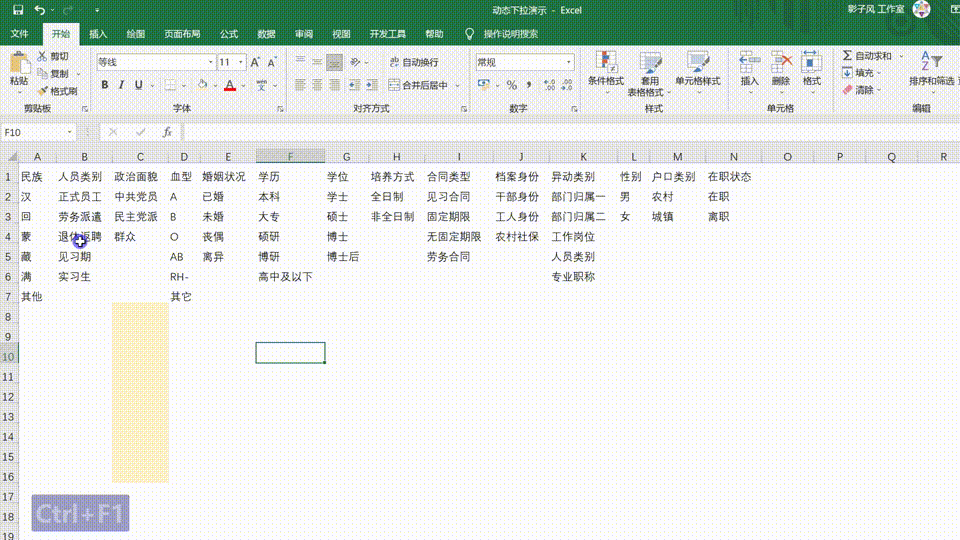This screenshot has width=960, height=540.
Task: Apply the comma style number format
Action: point(529,85)
